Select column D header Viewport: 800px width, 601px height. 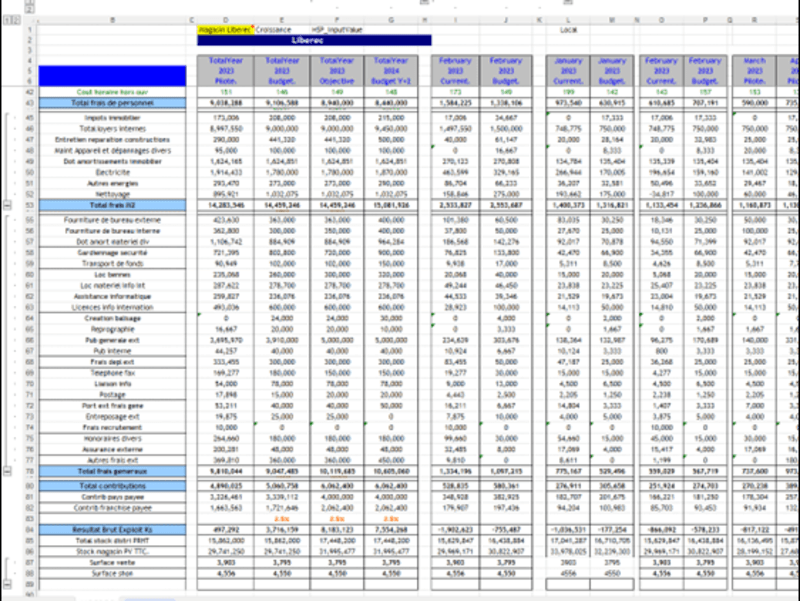pyautogui.click(x=226, y=20)
